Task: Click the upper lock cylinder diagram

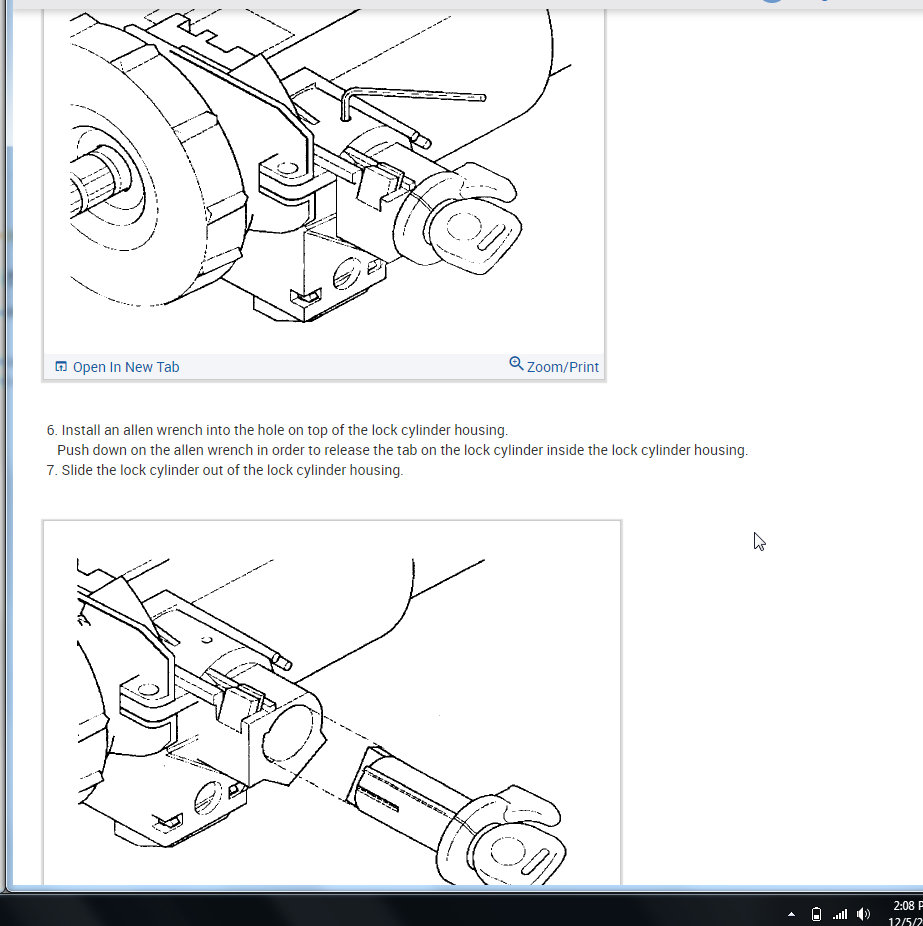Action: coord(324,180)
